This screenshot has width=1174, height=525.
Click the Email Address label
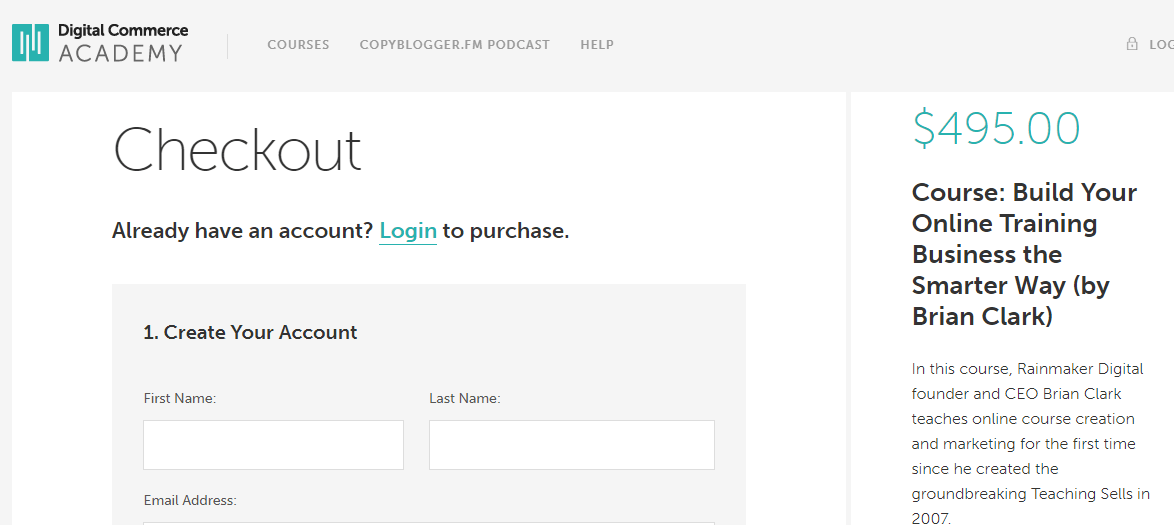pyautogui.click(x=190, y=500)
